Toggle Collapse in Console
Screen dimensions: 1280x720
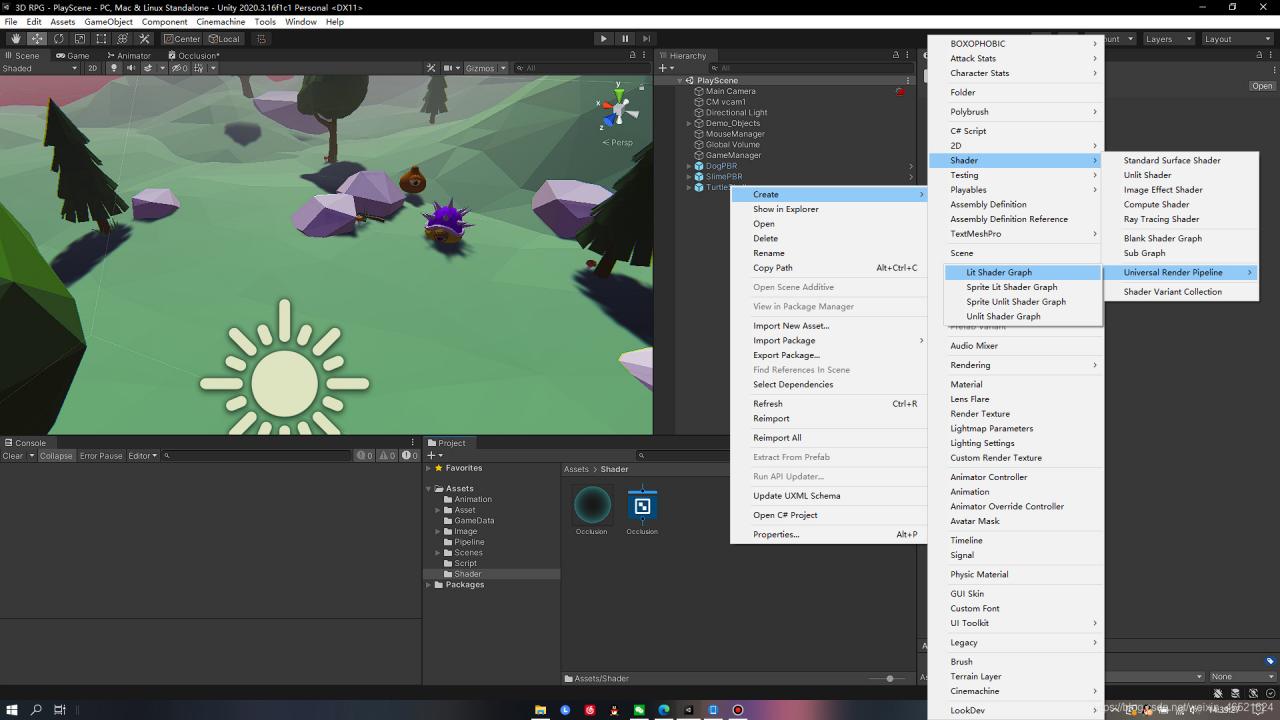[56, 456]
